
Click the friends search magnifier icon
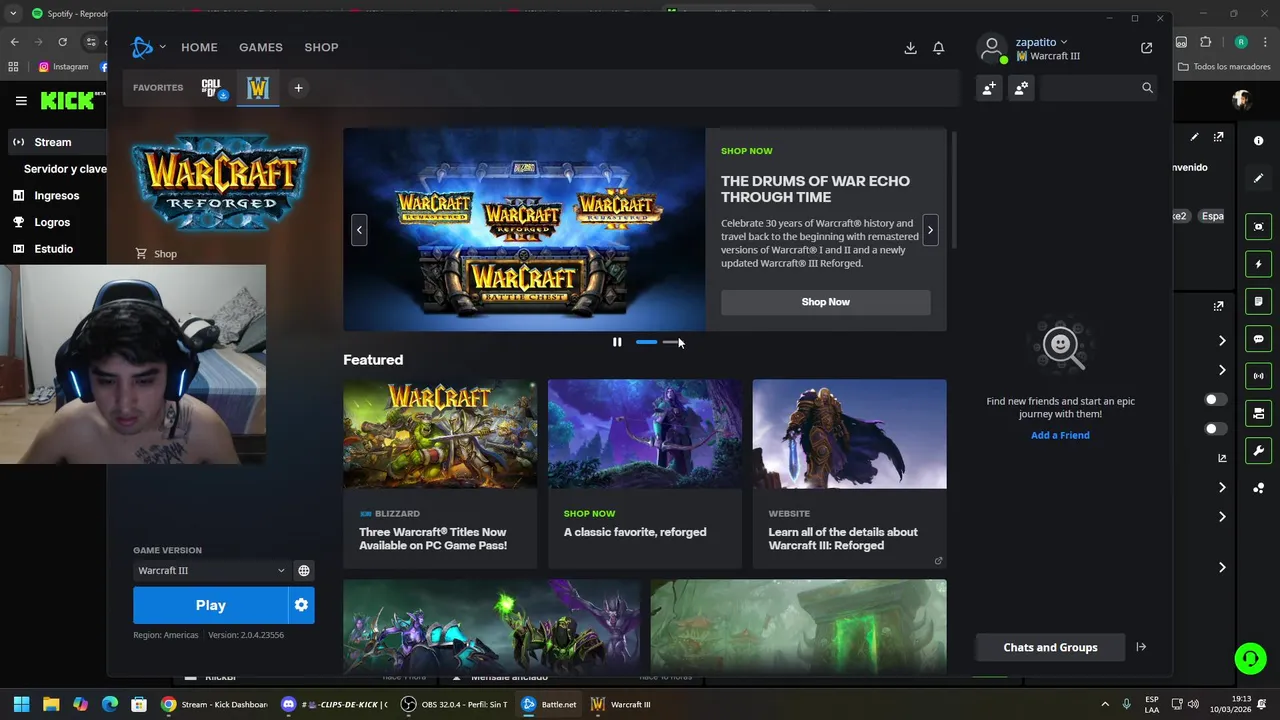(x=1147, y=88)
